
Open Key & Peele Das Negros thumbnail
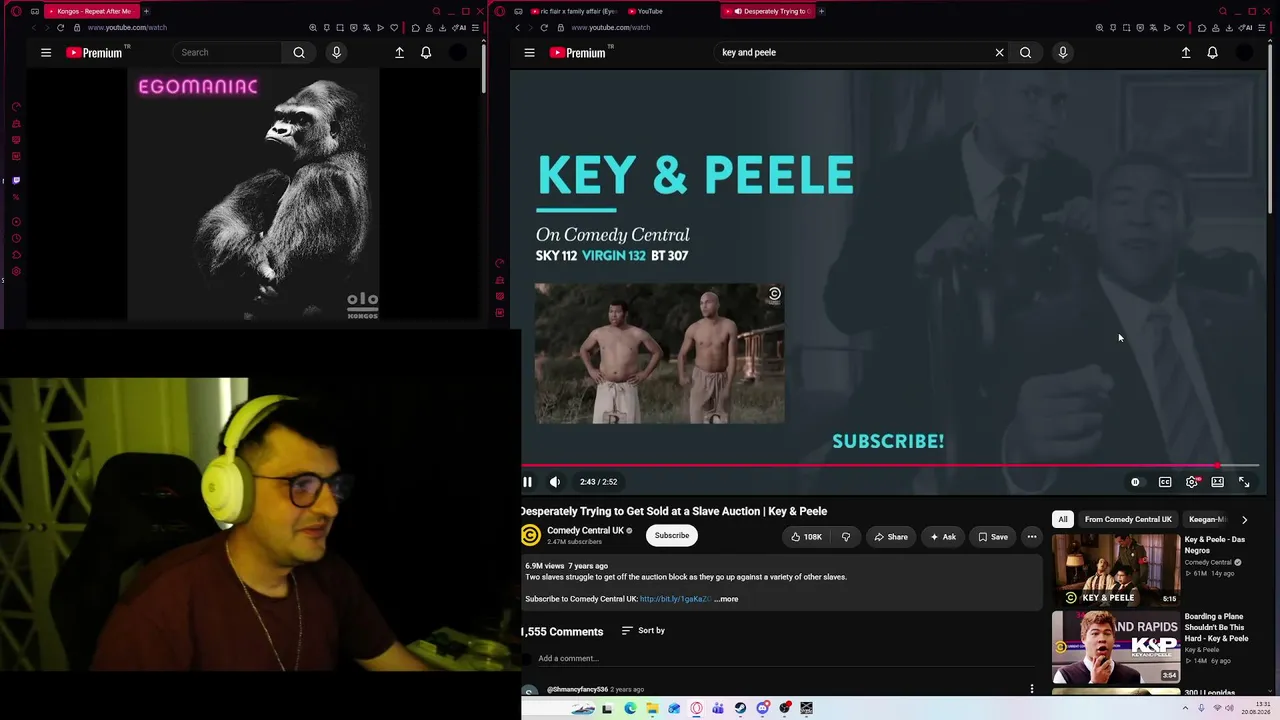[x=1116, y=570]
